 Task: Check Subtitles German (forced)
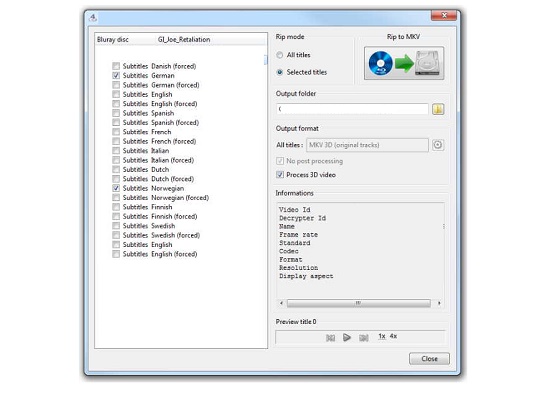coord(116,85)
